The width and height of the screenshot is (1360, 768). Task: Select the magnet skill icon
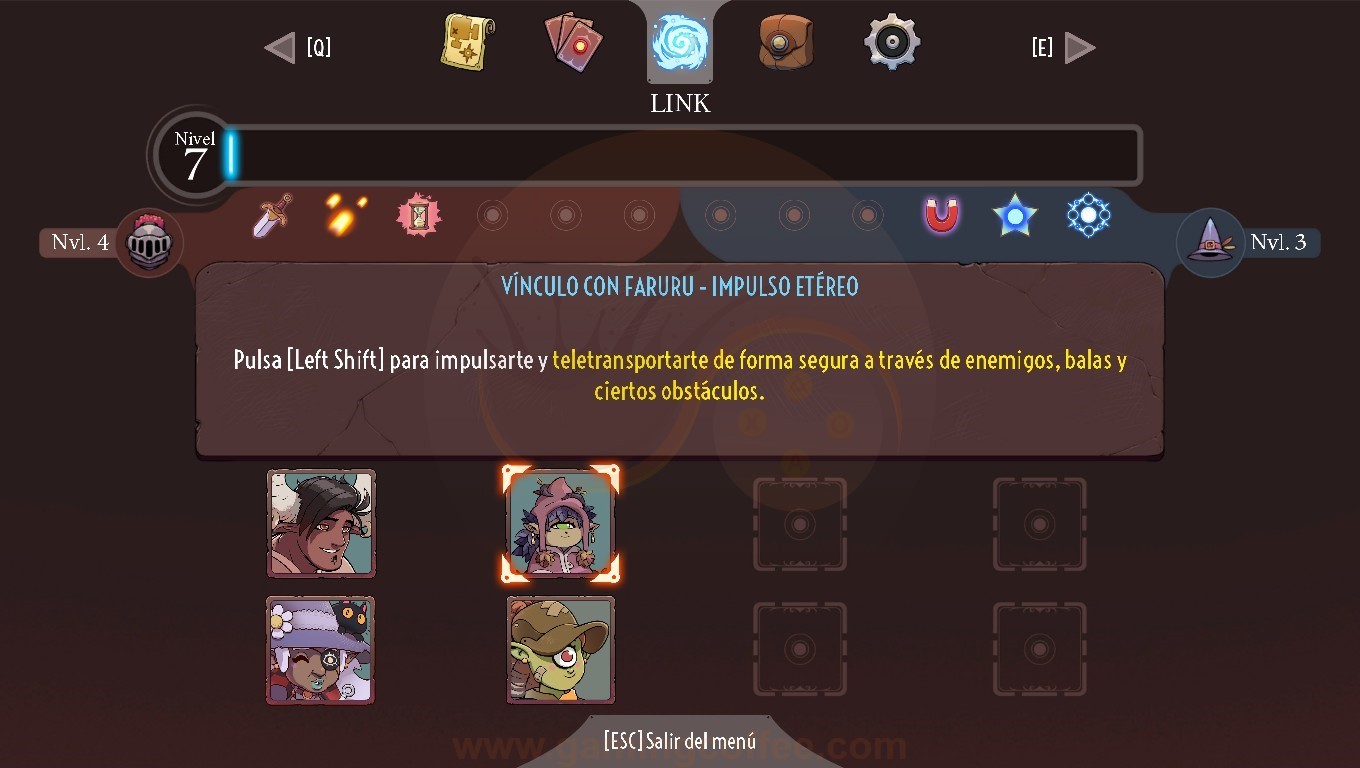tap(941, 215)
